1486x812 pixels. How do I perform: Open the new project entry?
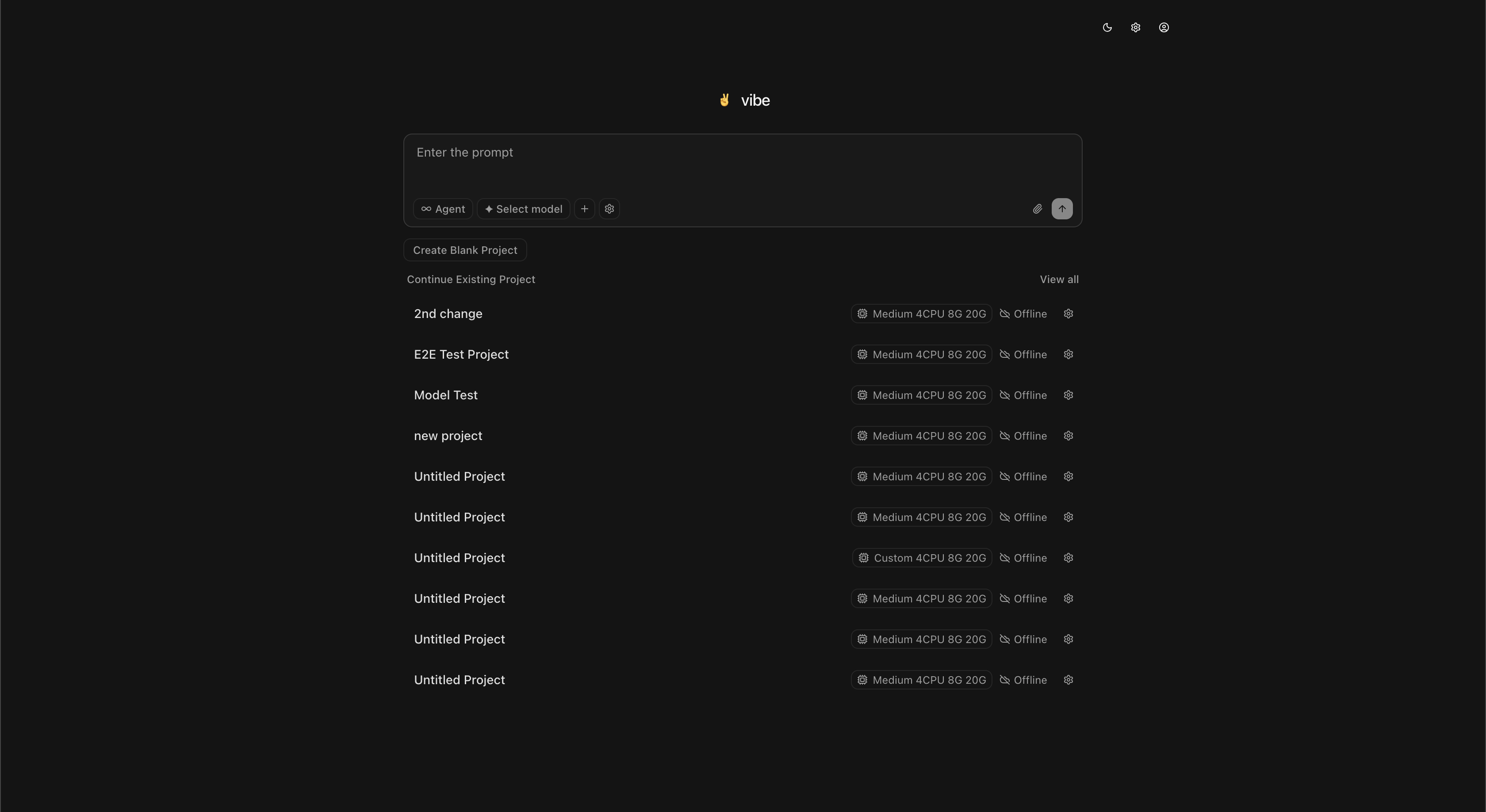point(448,436)
